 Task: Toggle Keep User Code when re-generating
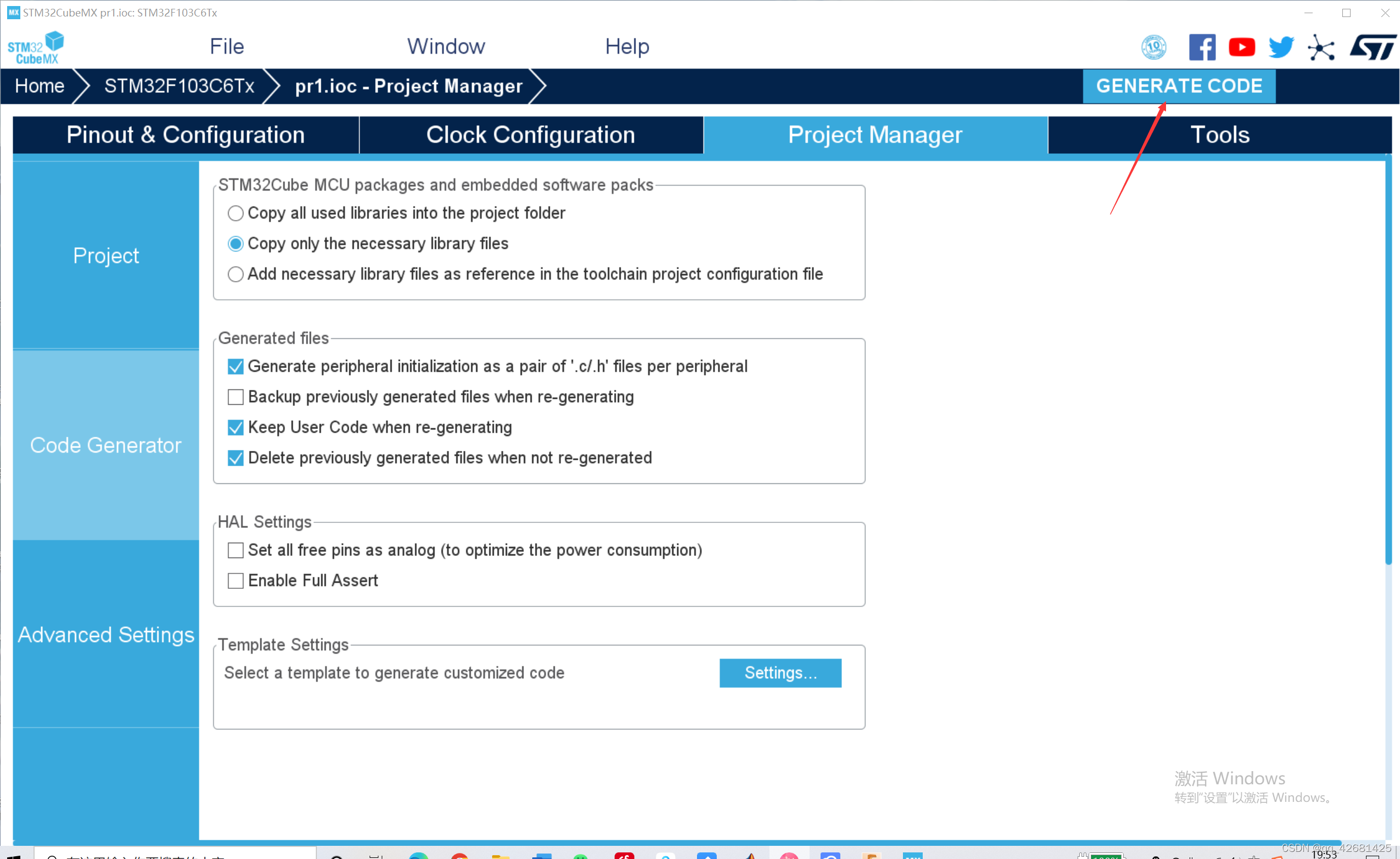click(x=235, y=428)
